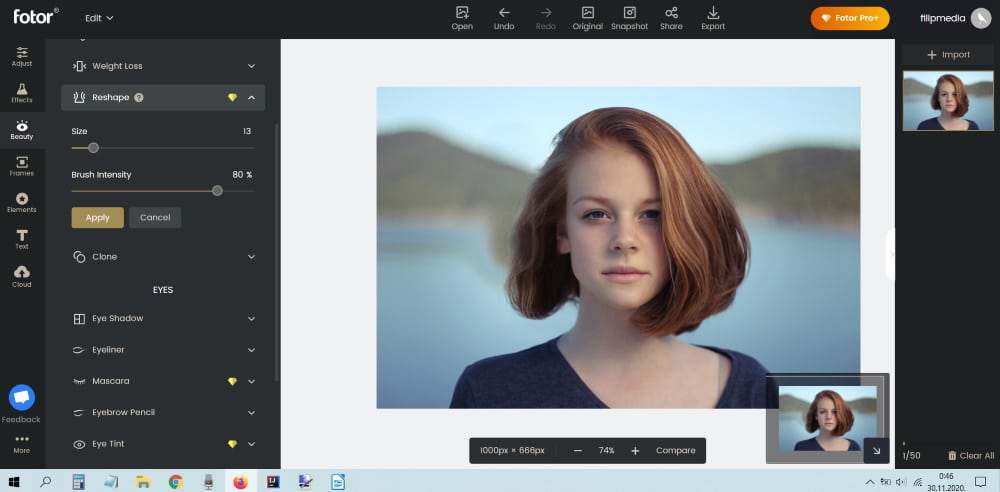Open the Frames tab in sidebar
The image size is (1000, 492).
pyautogui.click(x=22, y=166)
